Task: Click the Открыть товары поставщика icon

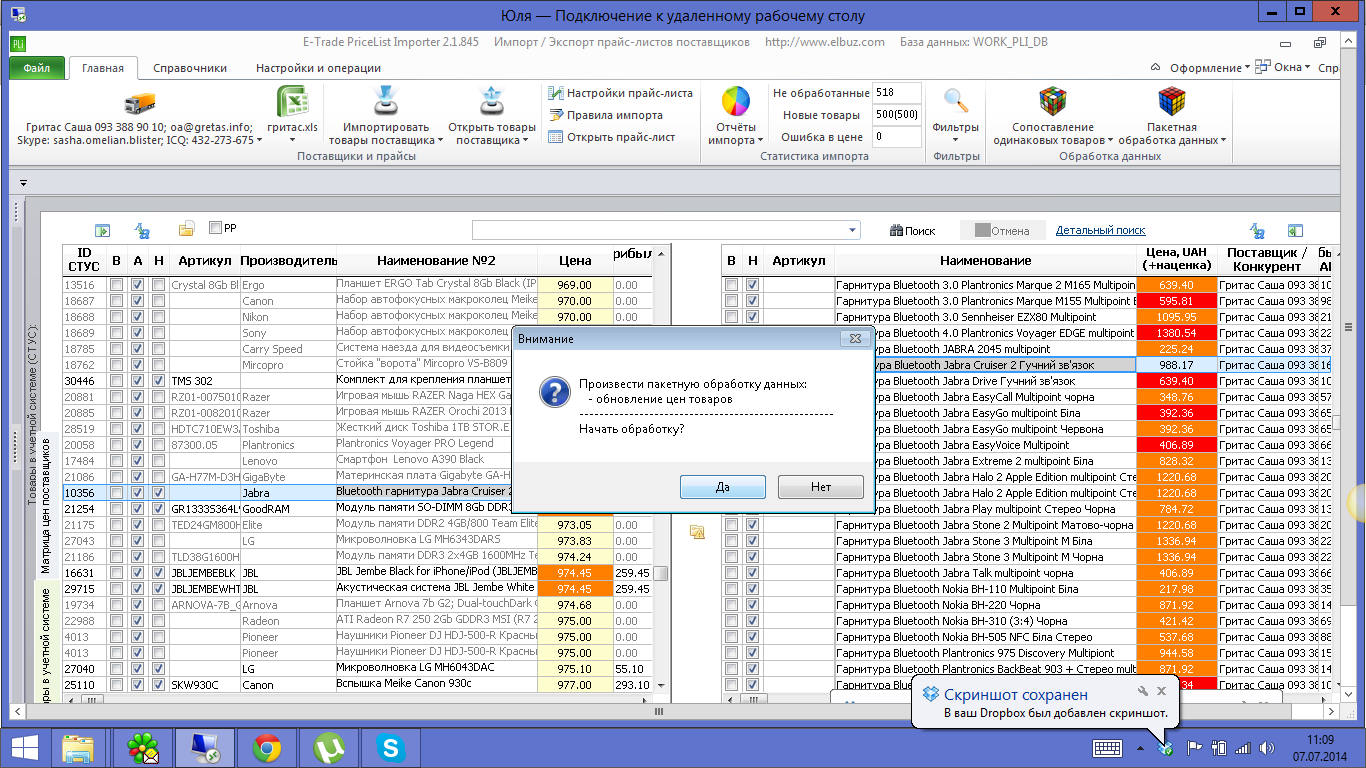Action: 491,103
